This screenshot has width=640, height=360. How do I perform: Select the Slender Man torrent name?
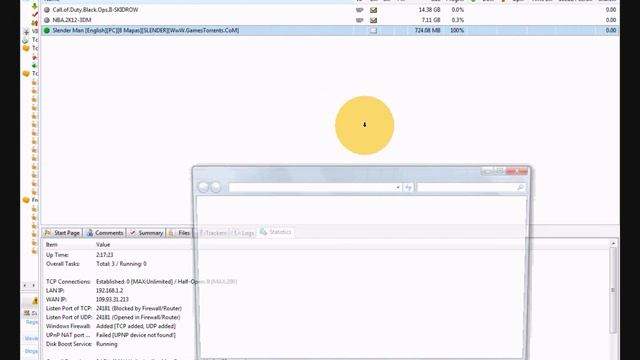pos(146,30)
